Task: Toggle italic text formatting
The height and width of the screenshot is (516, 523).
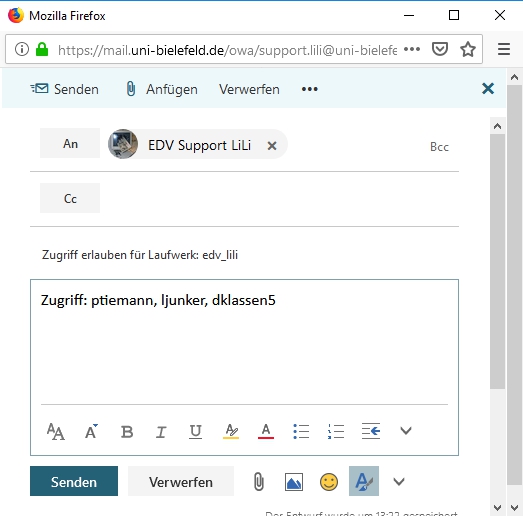Action: coord(161,432)
